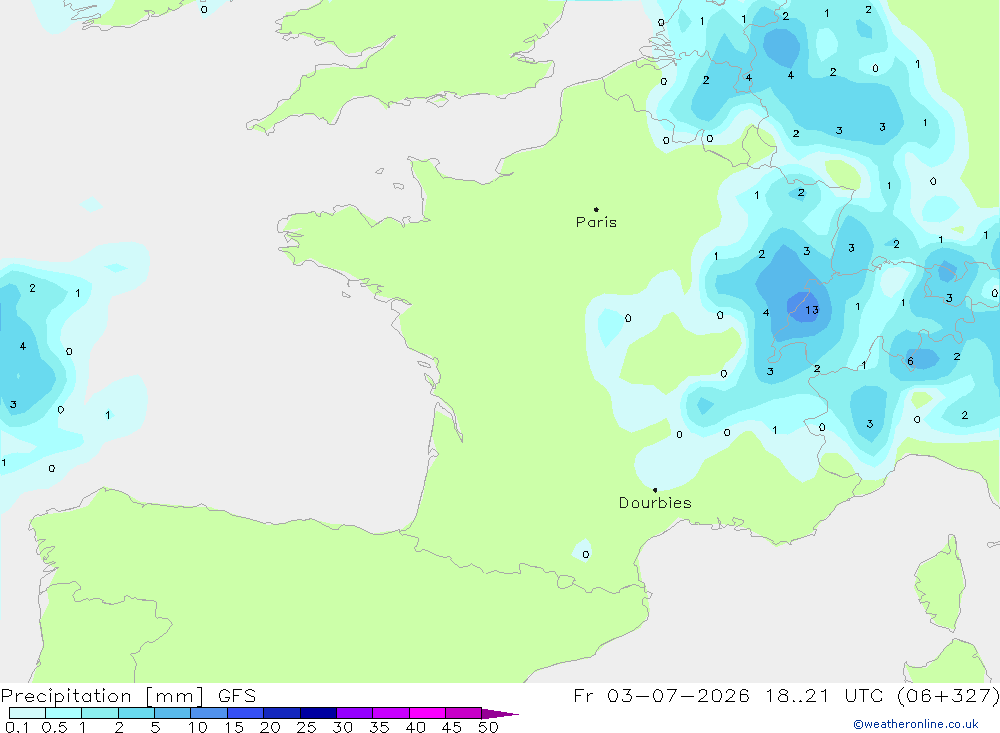Click the 25 legend scale label
Image resolution: width=1000 pixels, height=733 pixels.
[306, 727]
